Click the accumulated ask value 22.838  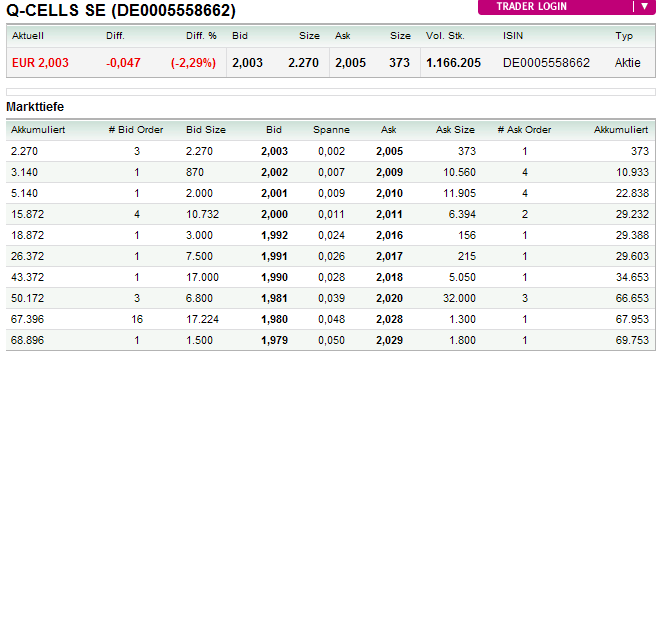tap(632, 193)
